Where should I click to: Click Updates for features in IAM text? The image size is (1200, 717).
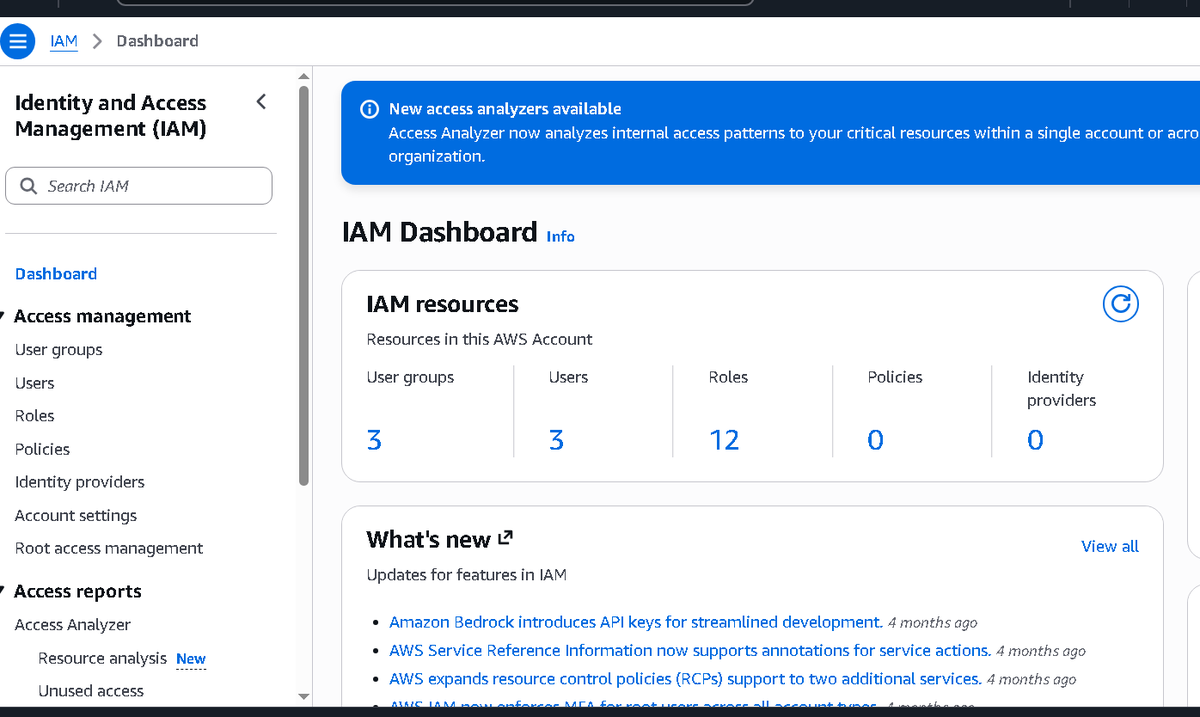466,575
